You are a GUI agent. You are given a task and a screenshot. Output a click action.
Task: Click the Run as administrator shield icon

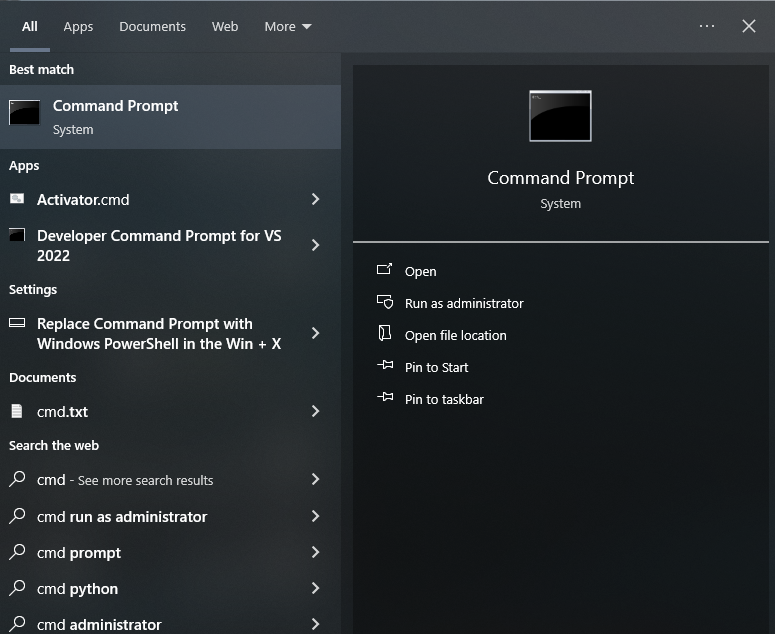[385, 303]
